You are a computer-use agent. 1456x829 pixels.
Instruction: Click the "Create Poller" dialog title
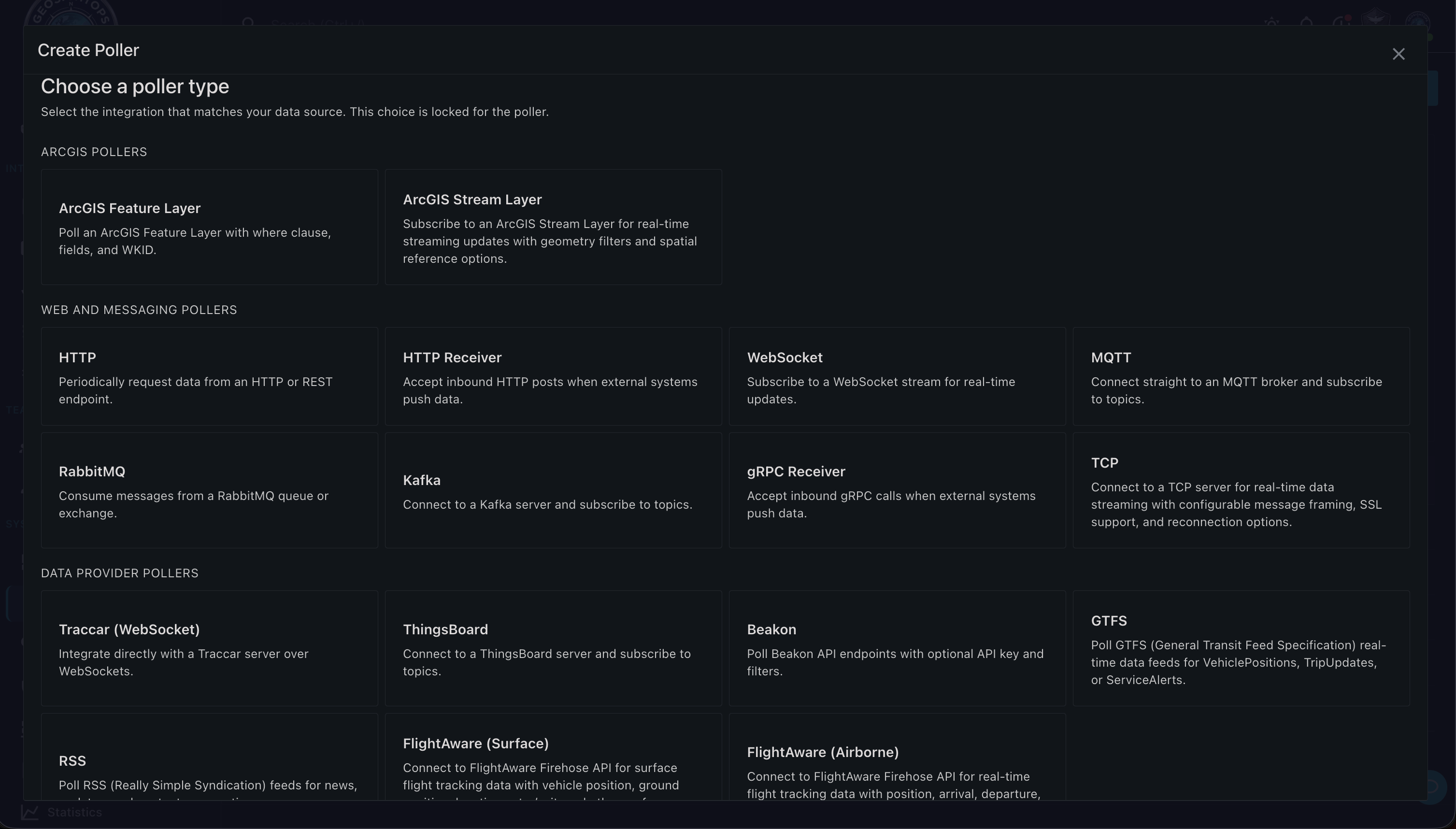click(88, 50)
